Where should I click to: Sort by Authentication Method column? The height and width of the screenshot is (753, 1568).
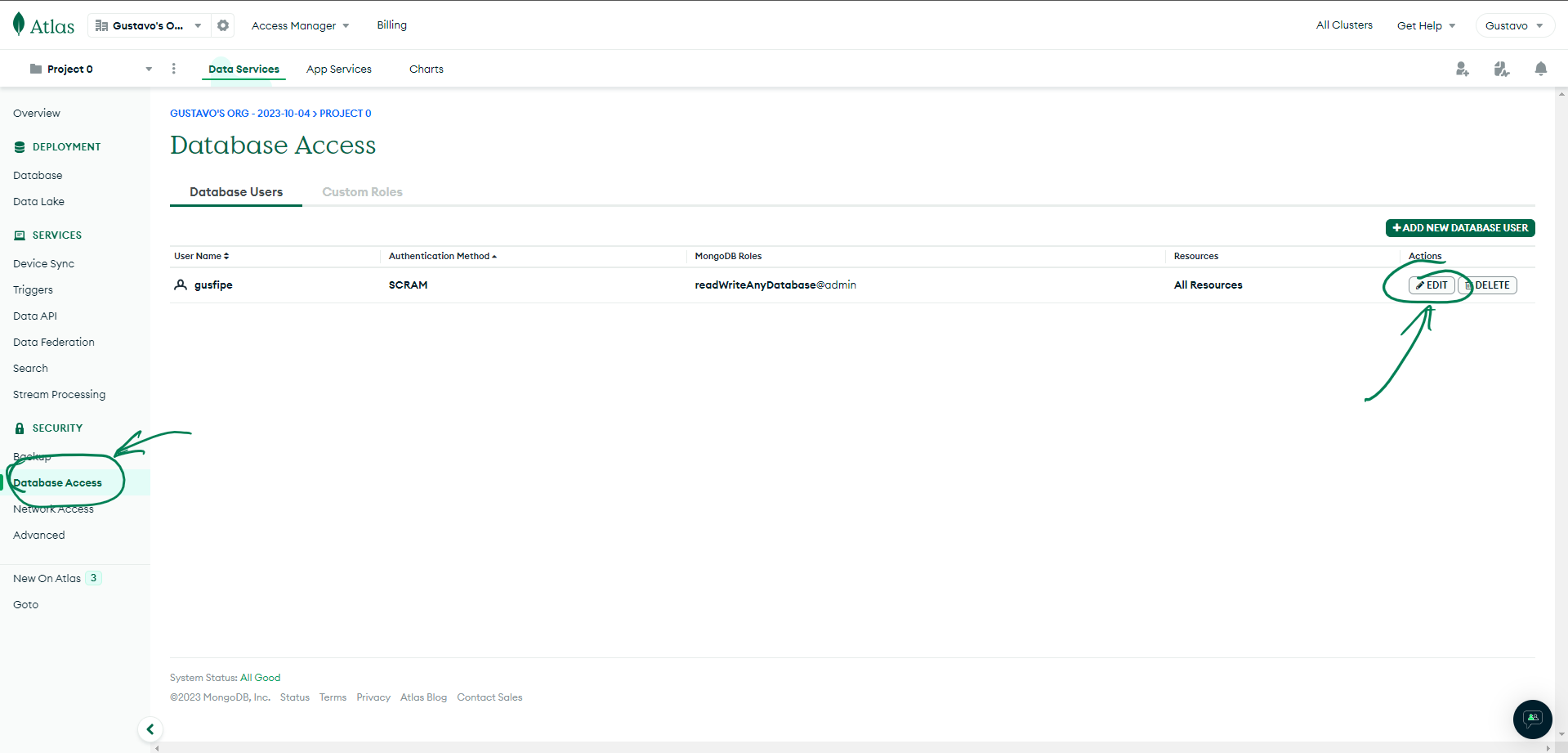click(443, 256)
